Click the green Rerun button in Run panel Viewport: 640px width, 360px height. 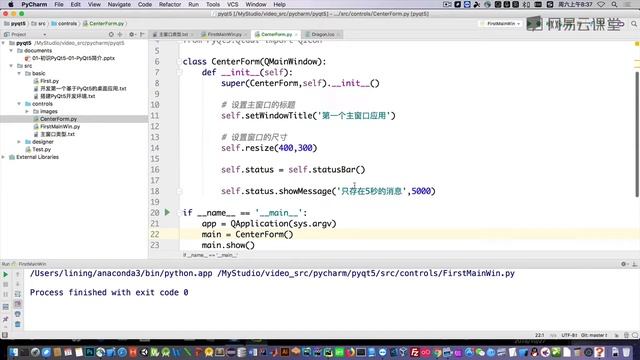[x=6, y=274]
